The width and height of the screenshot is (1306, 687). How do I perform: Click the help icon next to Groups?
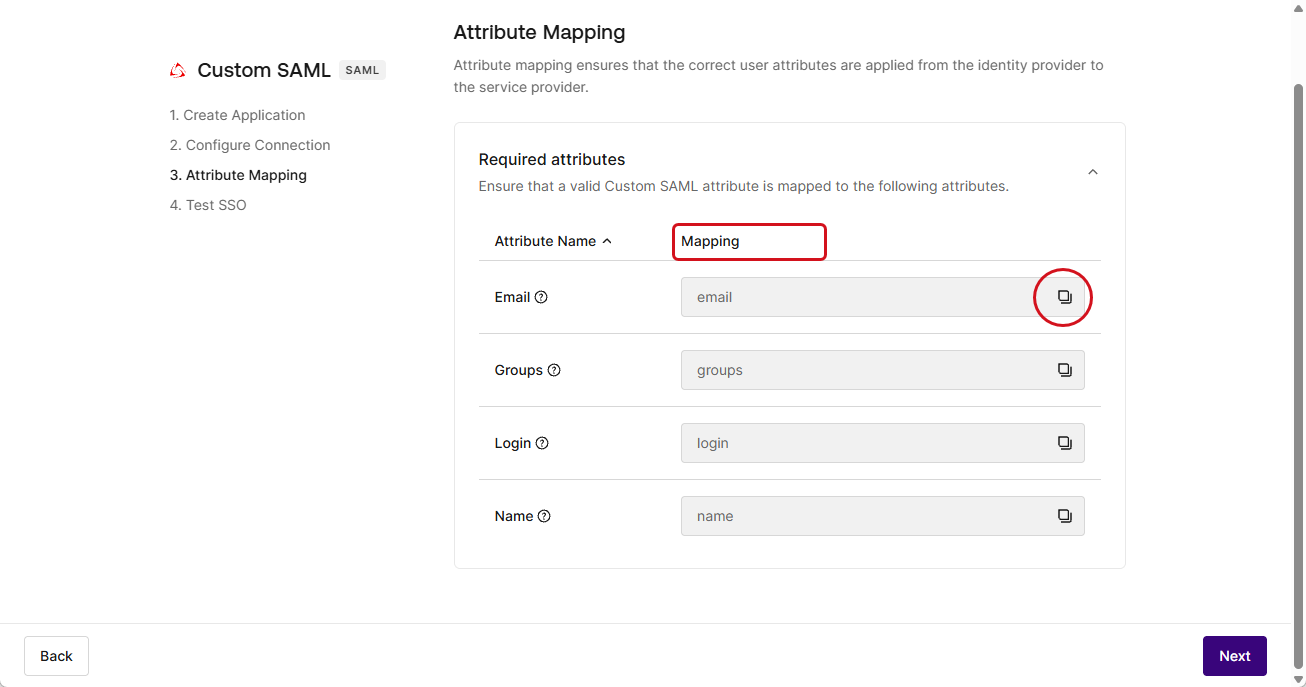(x=554, y=370)
